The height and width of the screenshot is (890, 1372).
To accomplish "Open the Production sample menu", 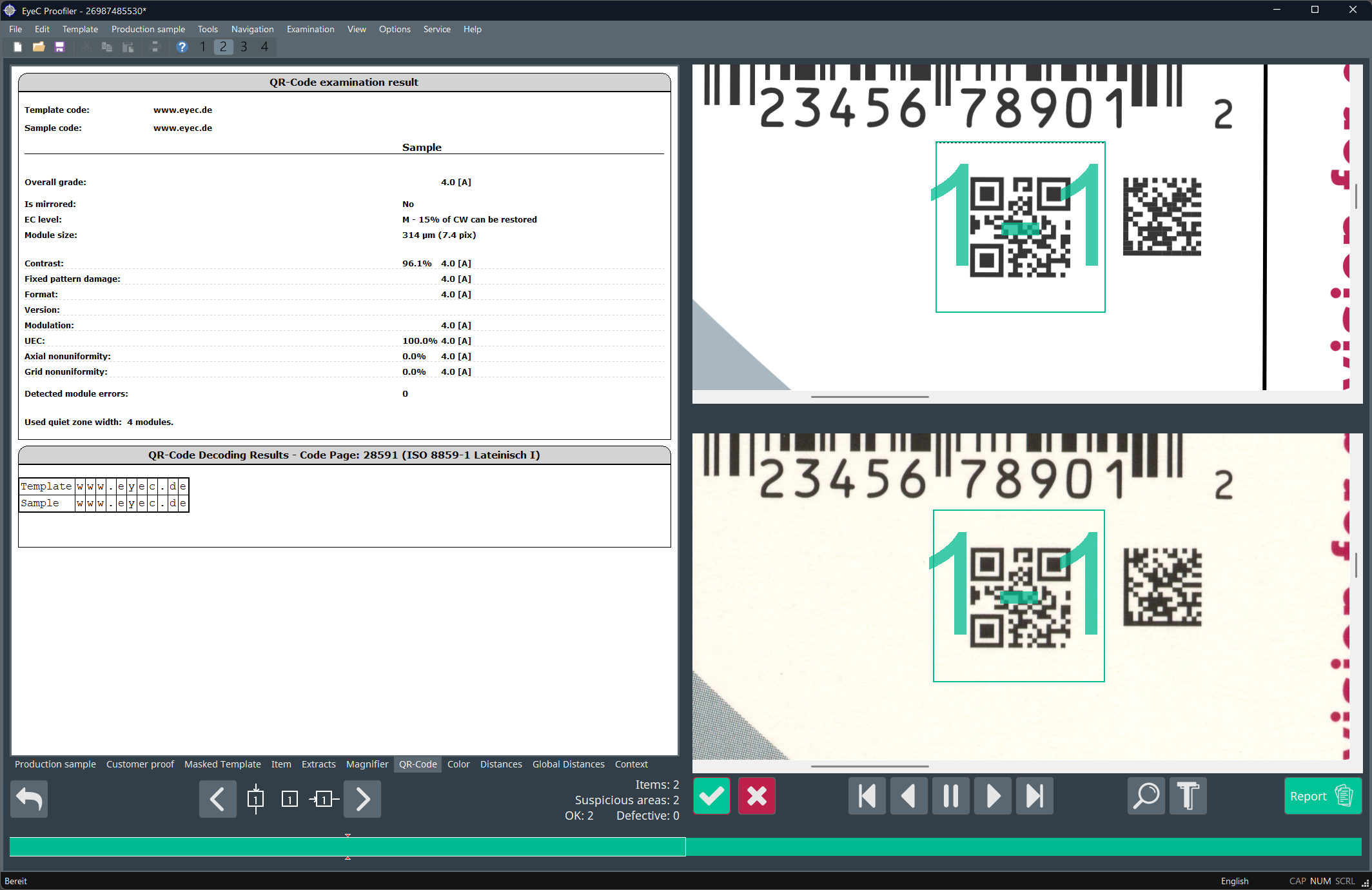I will (148, 29).
